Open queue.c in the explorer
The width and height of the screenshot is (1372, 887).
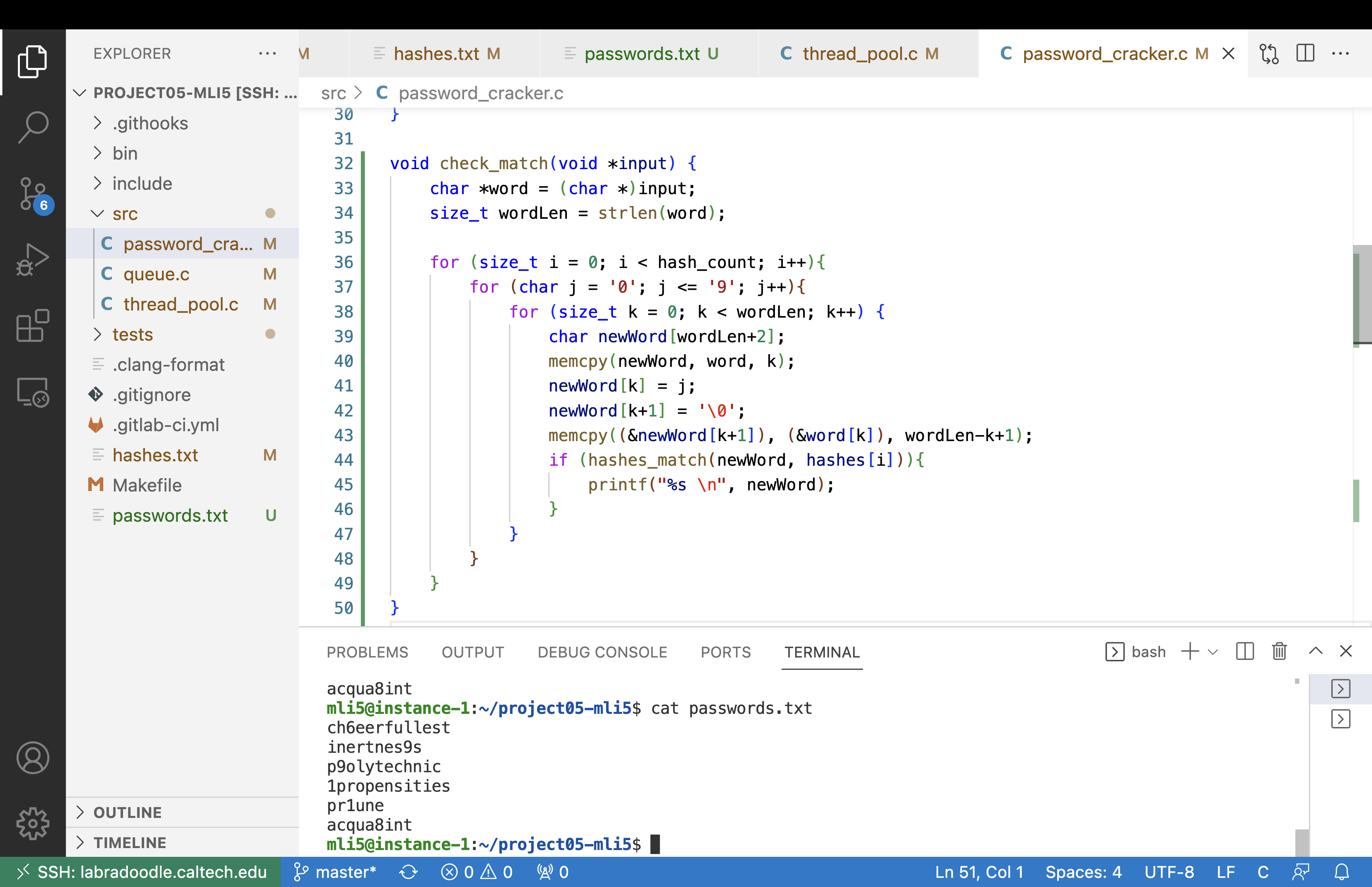(156, 274)
